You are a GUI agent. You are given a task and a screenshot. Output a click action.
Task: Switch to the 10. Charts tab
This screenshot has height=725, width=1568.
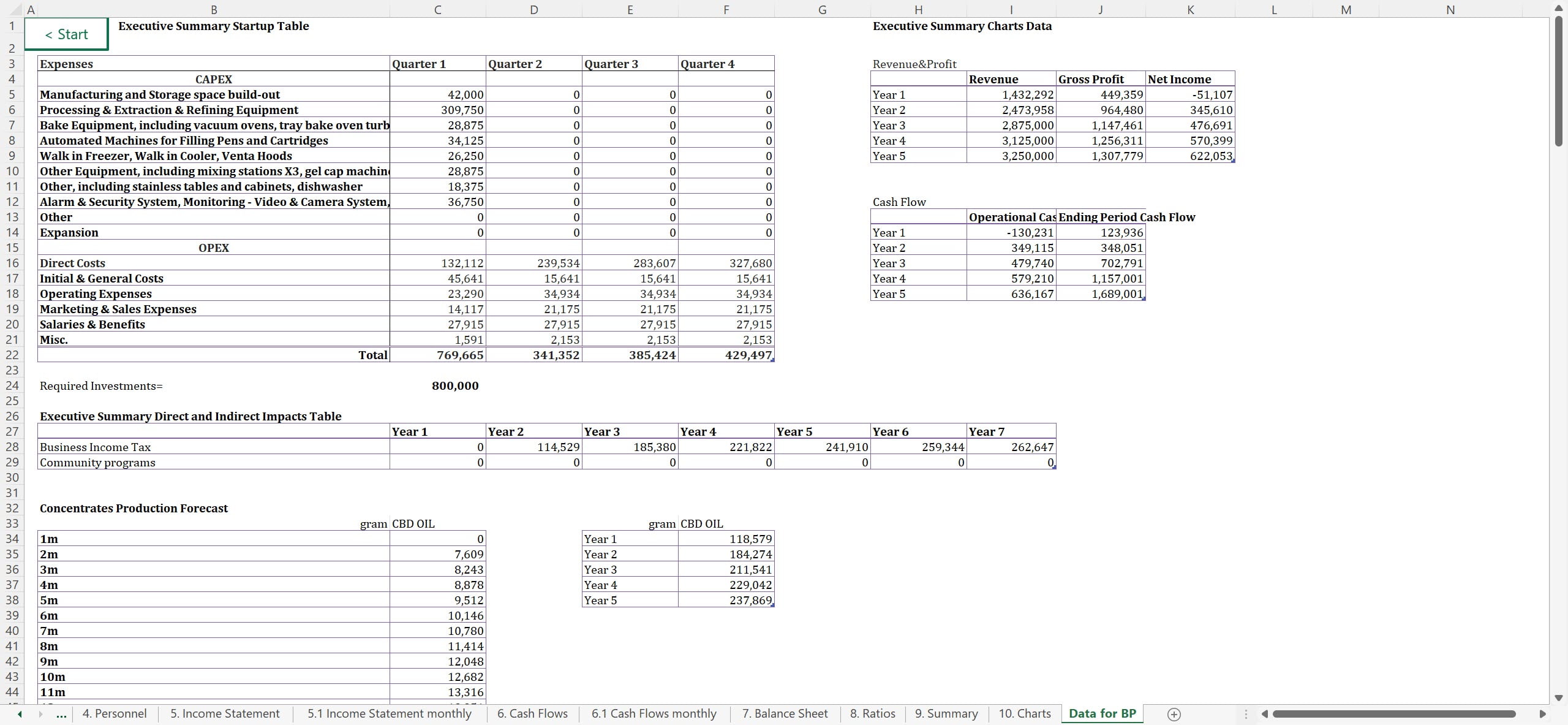(x=1024, y=713)
